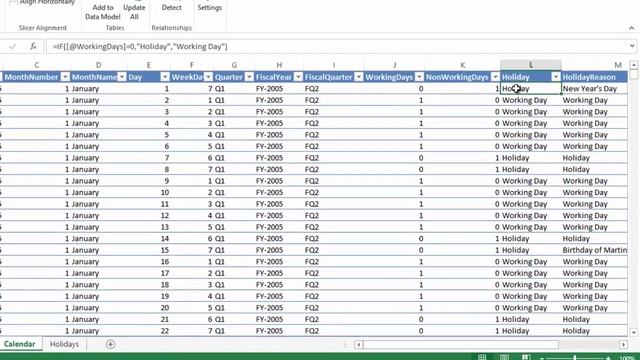This screenshot has height=360, width=640.
Task: Select Holiday cell in Day 1 row
Action: (x=531, y=89)
